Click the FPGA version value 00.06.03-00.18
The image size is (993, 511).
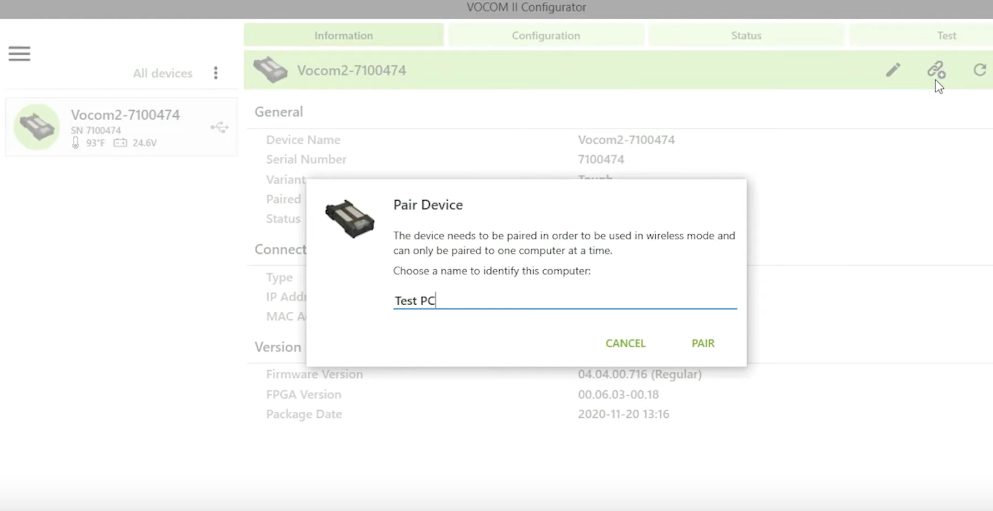coord(618,394)
